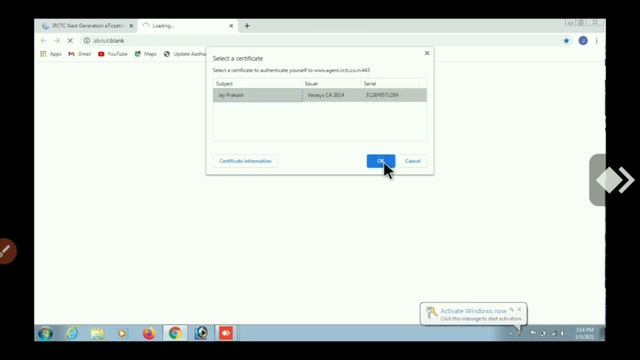Confirm certificate selection with OK button
Image resolution: width=640 pixels, height=360 pixels.
pyautogui.click(x=380, y=161)
